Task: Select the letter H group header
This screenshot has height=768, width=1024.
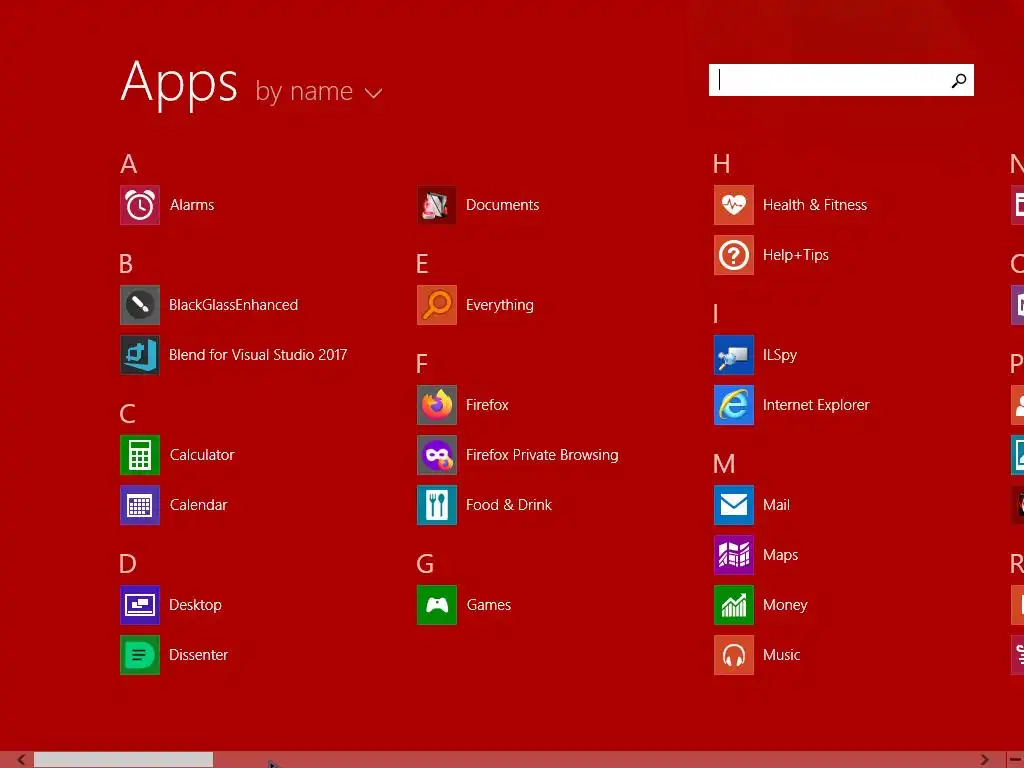Action: [x=722, y=164]
